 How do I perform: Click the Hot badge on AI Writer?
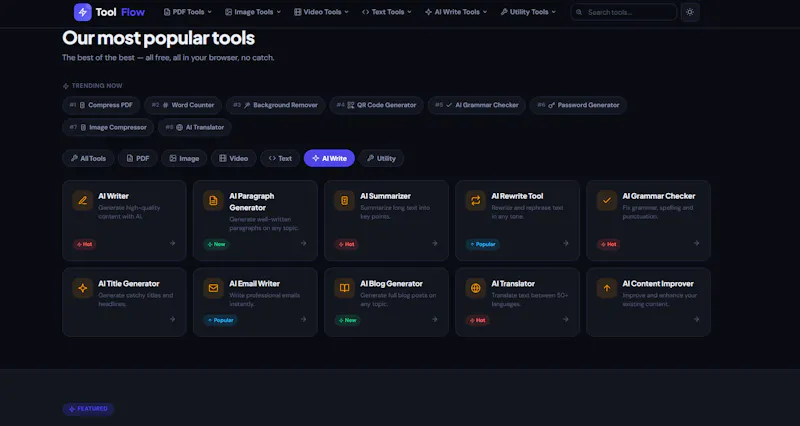pos(85,244)
